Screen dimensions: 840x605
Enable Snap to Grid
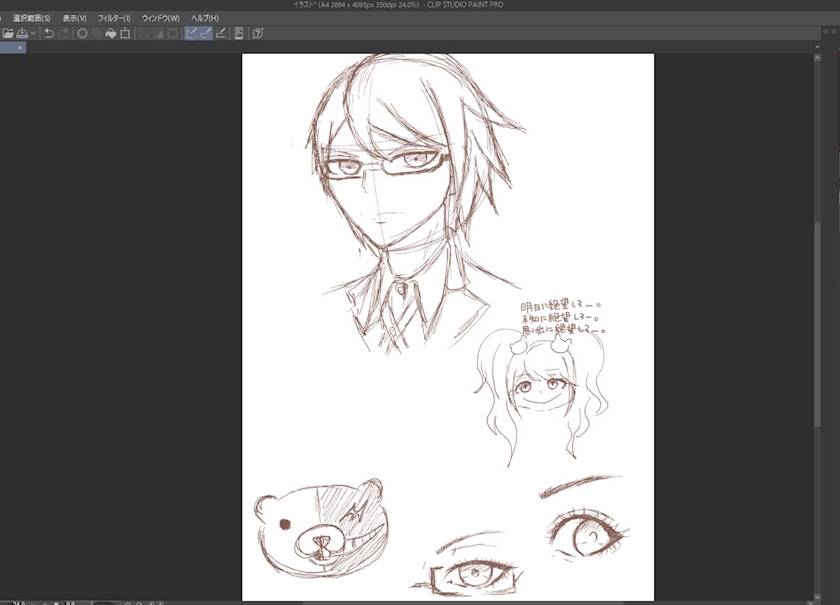[x=221, y=33]
